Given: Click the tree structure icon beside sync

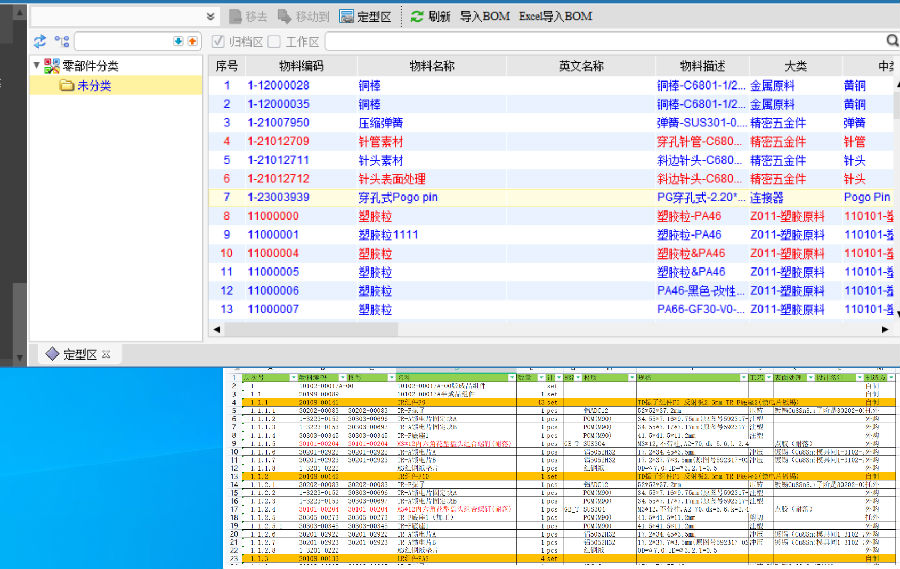Looking at the screenshot, I should [x=62, y=41].
